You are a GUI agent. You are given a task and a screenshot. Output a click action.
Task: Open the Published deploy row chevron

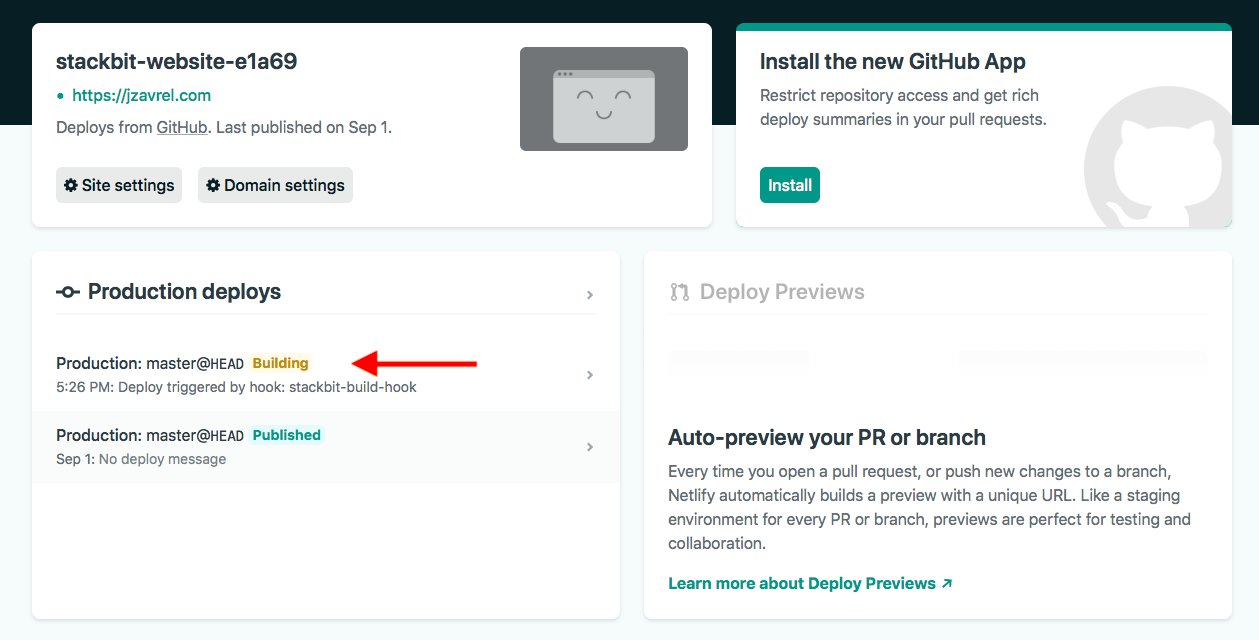[590, 447]
